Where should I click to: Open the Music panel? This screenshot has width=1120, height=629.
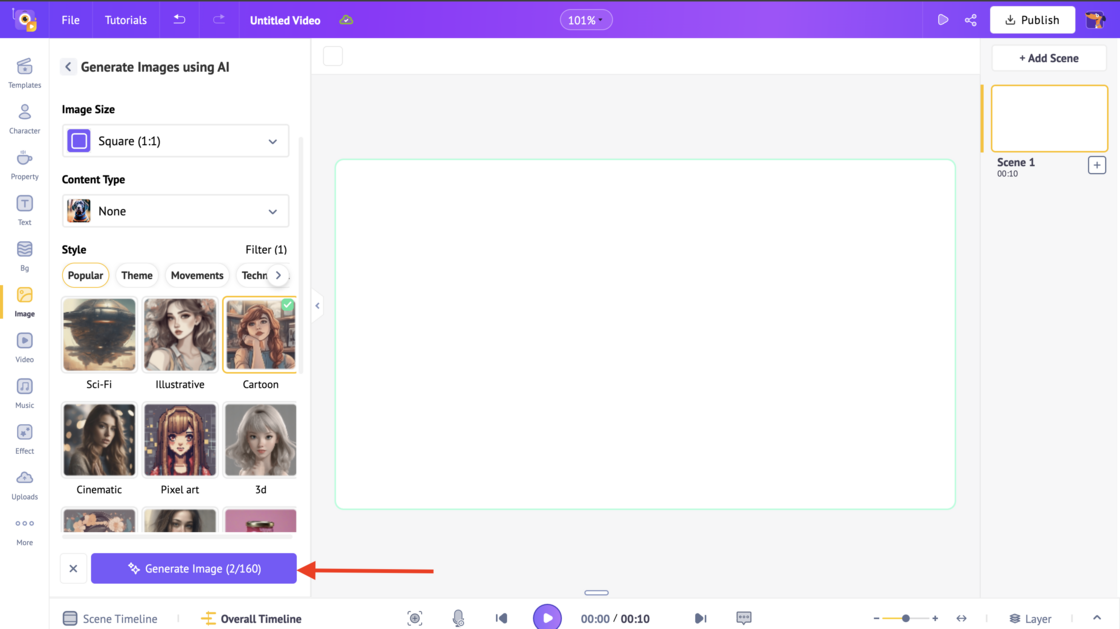[24, 392]
